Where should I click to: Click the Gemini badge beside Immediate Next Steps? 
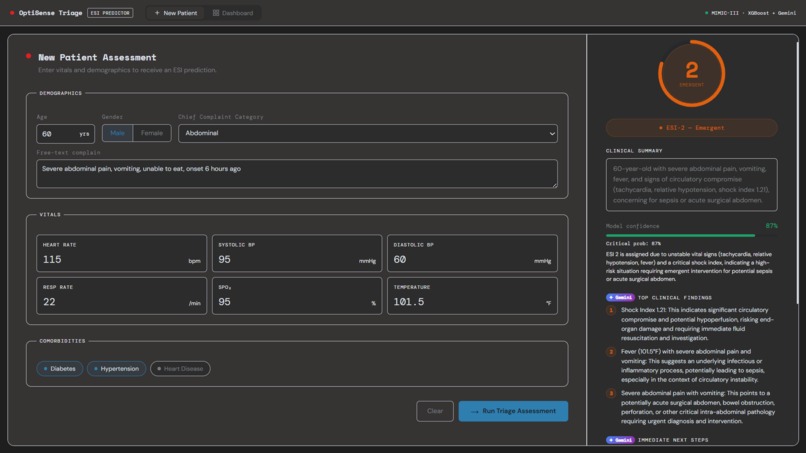[x=620, y=440]
